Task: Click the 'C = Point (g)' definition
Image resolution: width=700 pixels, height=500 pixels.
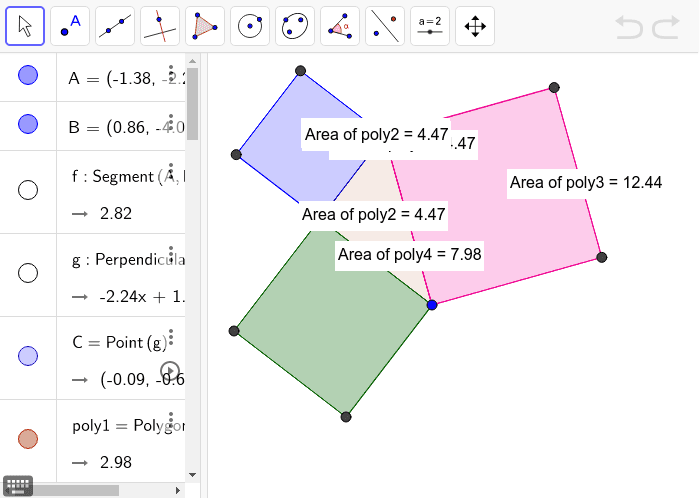Action: pyautogui.click(x=119, y=342)
